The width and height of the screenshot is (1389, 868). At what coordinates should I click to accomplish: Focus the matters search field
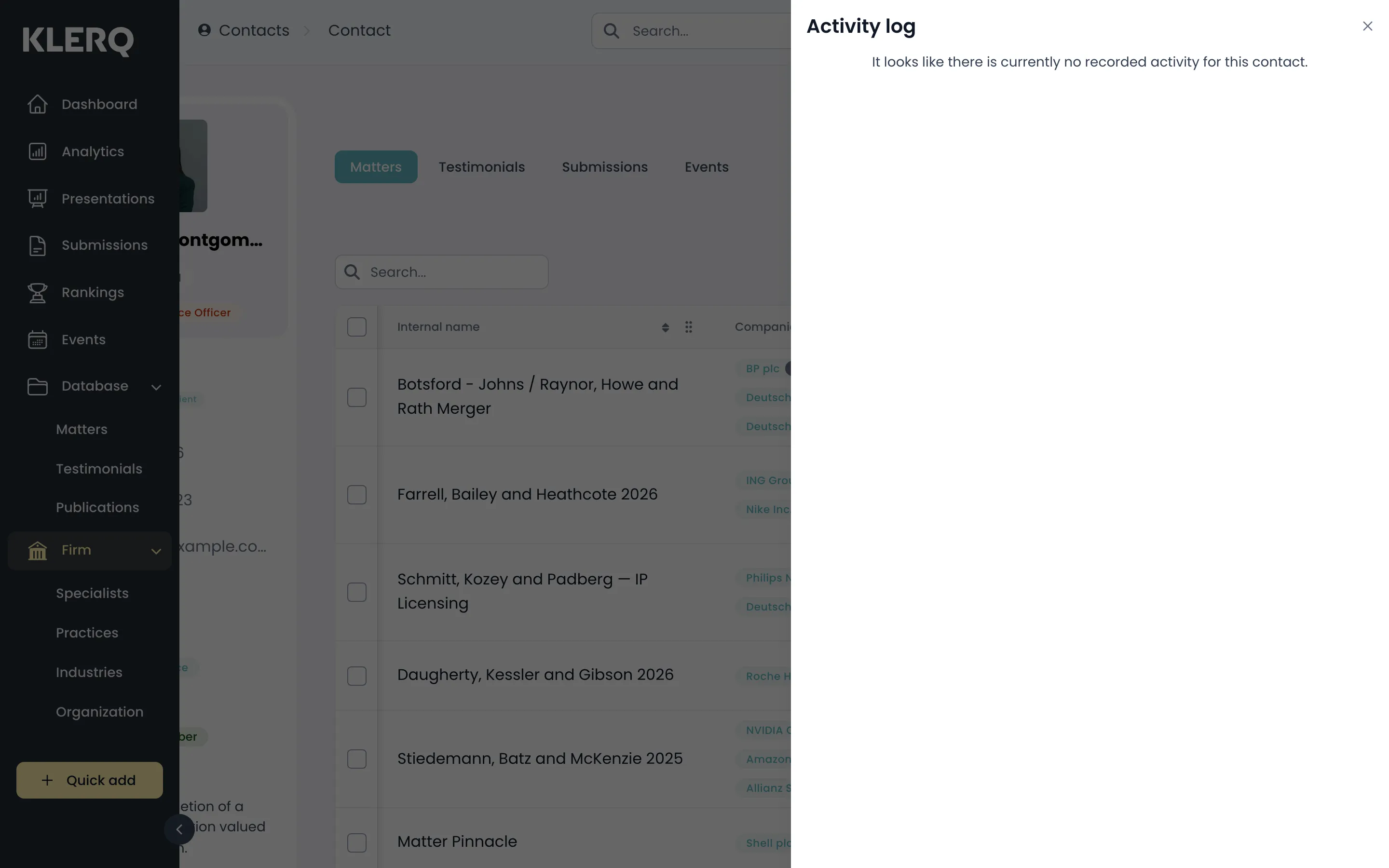[x=441, y=272]
